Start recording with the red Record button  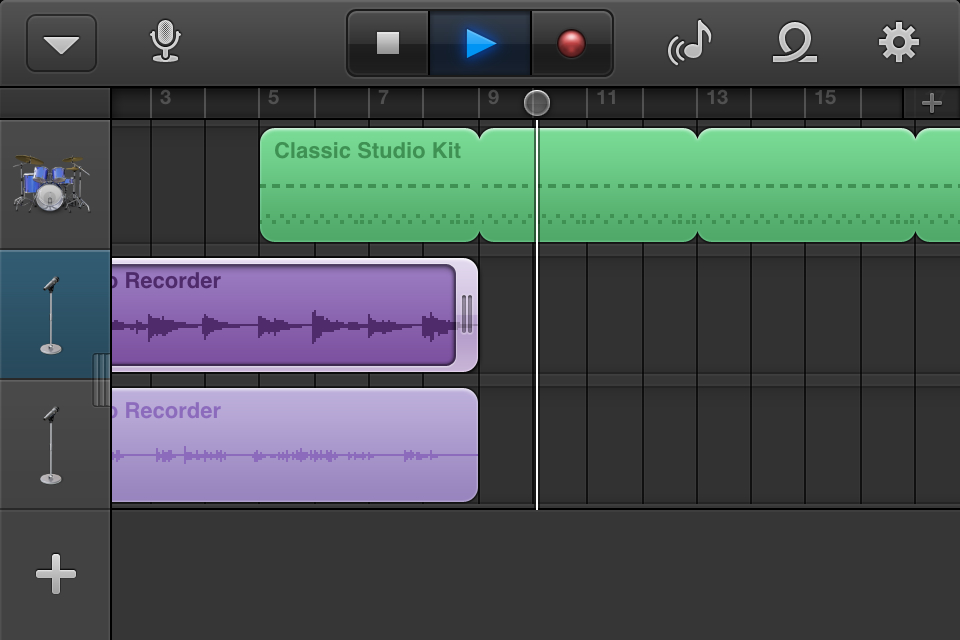(x=571, y=43)
